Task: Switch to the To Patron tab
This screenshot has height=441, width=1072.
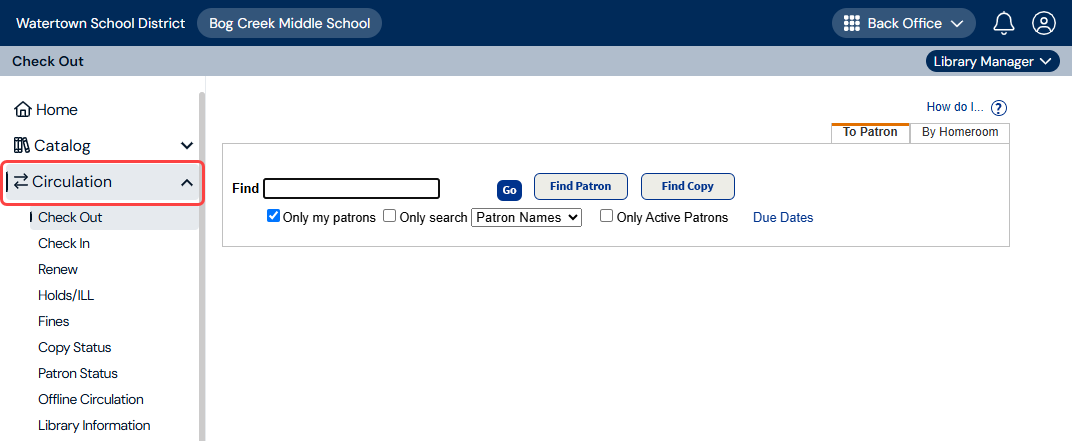Action: pyautogui.click(x=870, y=133)
